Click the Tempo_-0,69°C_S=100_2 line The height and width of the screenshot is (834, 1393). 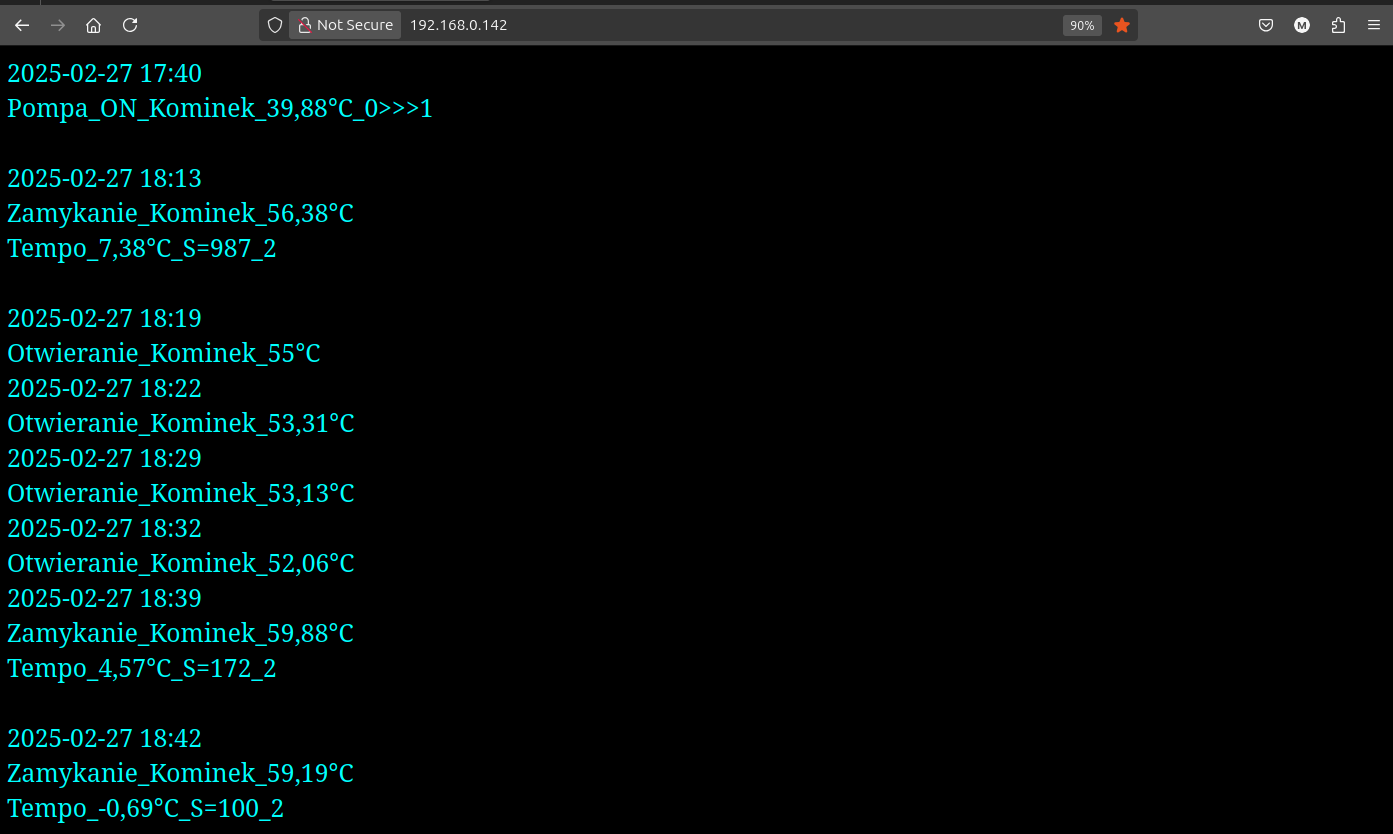pos(146,809)
